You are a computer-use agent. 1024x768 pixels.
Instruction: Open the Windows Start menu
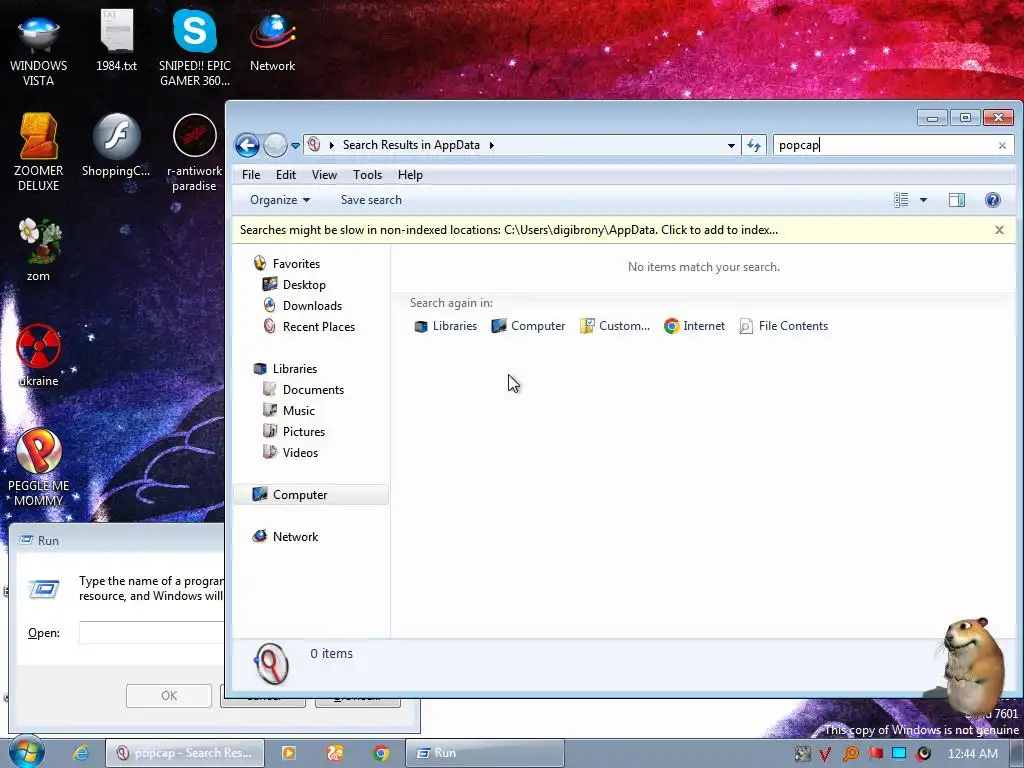[x=26, y=752]
